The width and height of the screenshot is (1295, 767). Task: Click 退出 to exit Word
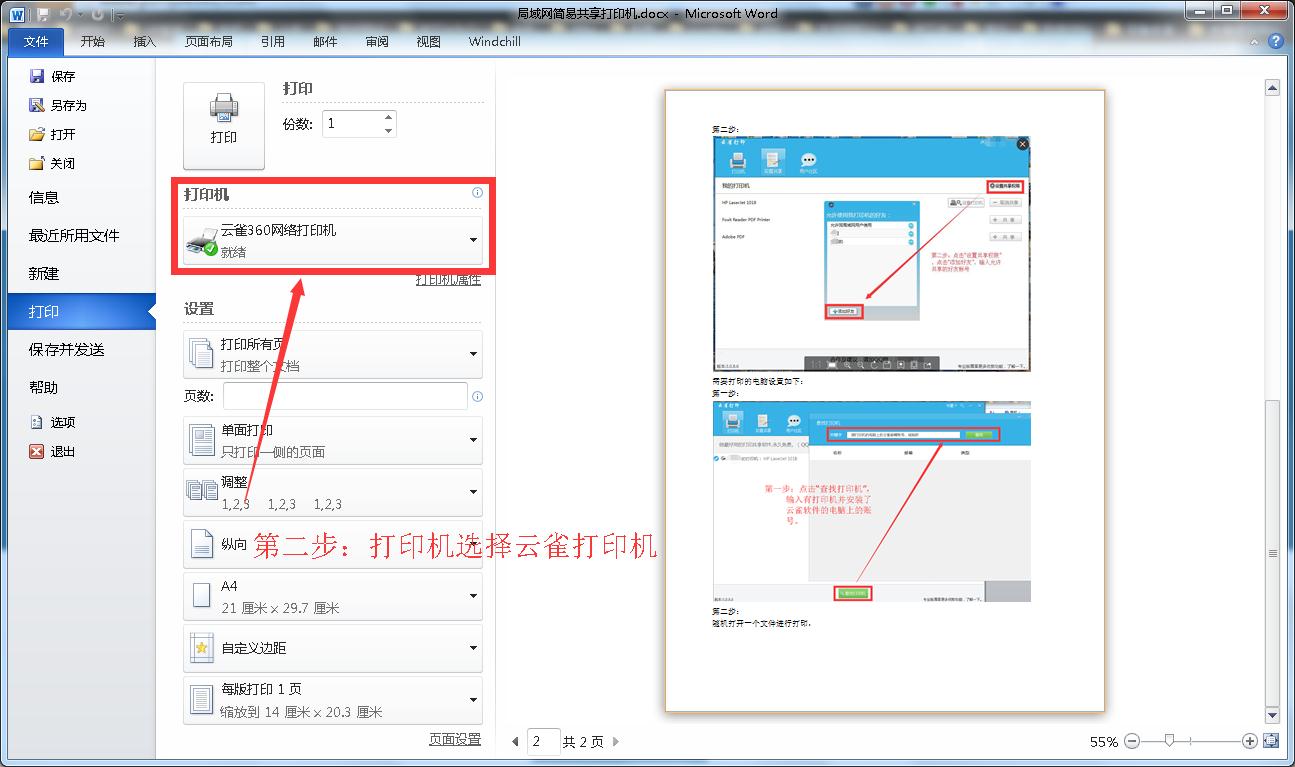click(52, 452)
